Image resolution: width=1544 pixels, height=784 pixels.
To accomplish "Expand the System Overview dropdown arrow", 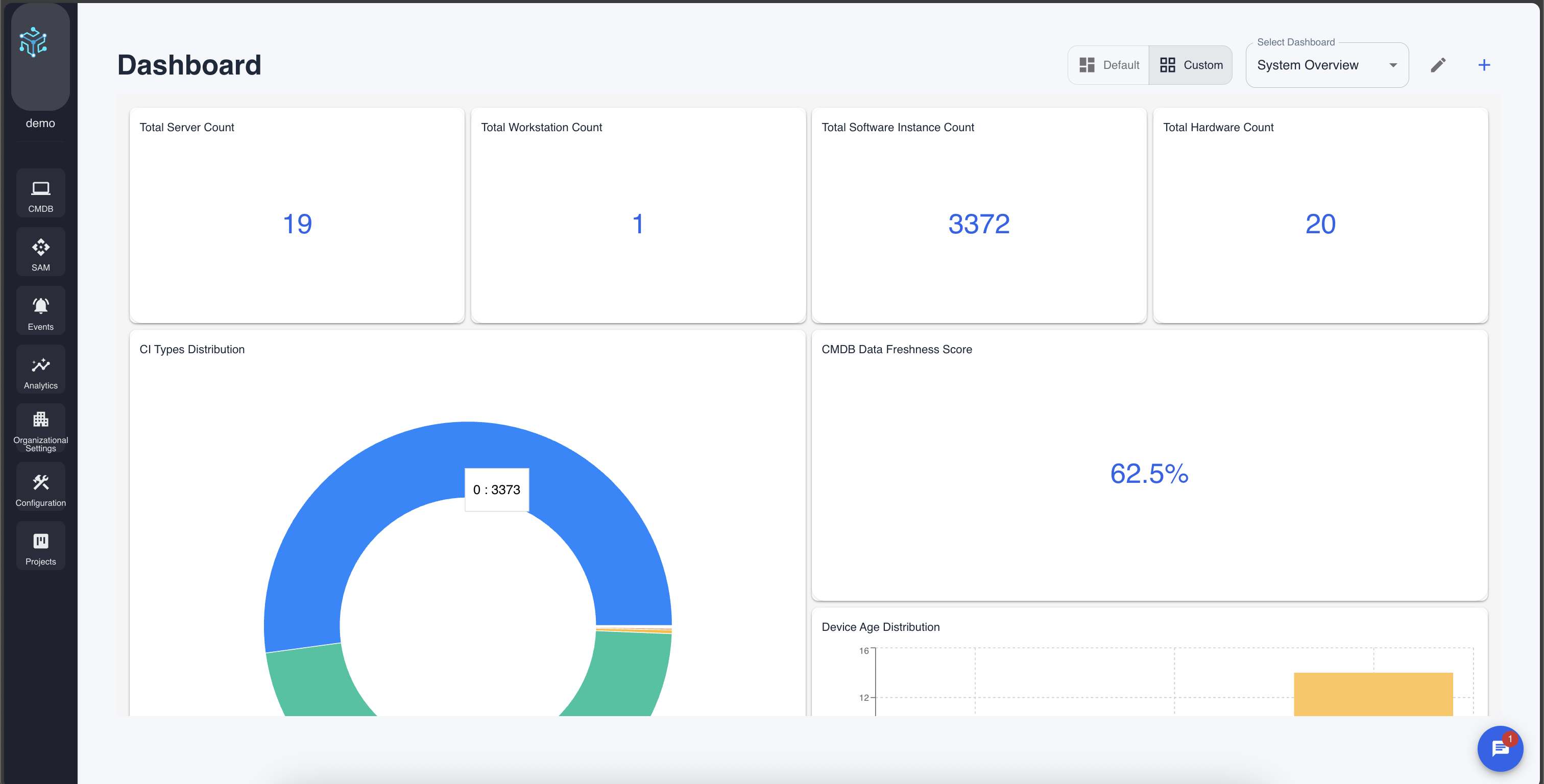I will click(x=1393, y=66).
